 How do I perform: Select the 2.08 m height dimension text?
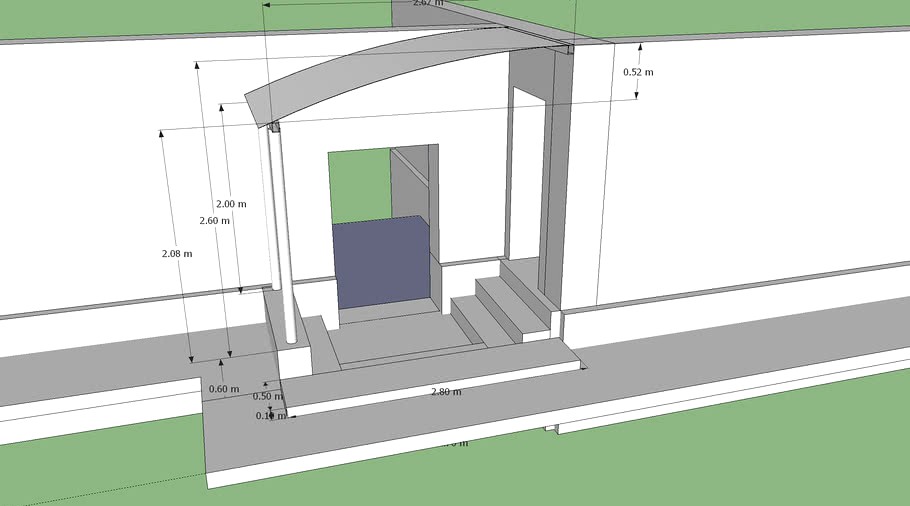[x=176, y=254]
